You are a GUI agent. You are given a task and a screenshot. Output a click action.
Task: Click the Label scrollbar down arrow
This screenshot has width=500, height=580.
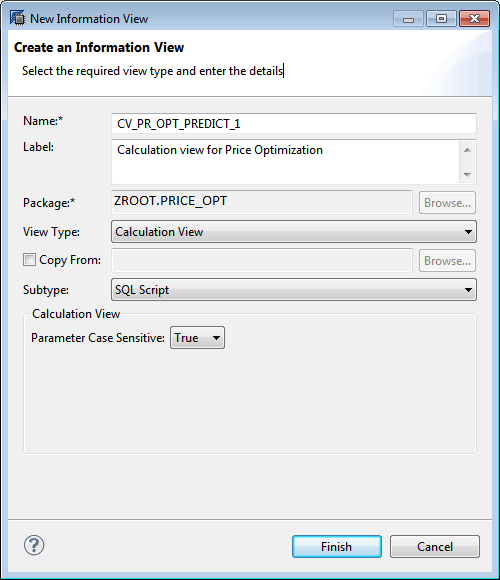click(467, 174)
